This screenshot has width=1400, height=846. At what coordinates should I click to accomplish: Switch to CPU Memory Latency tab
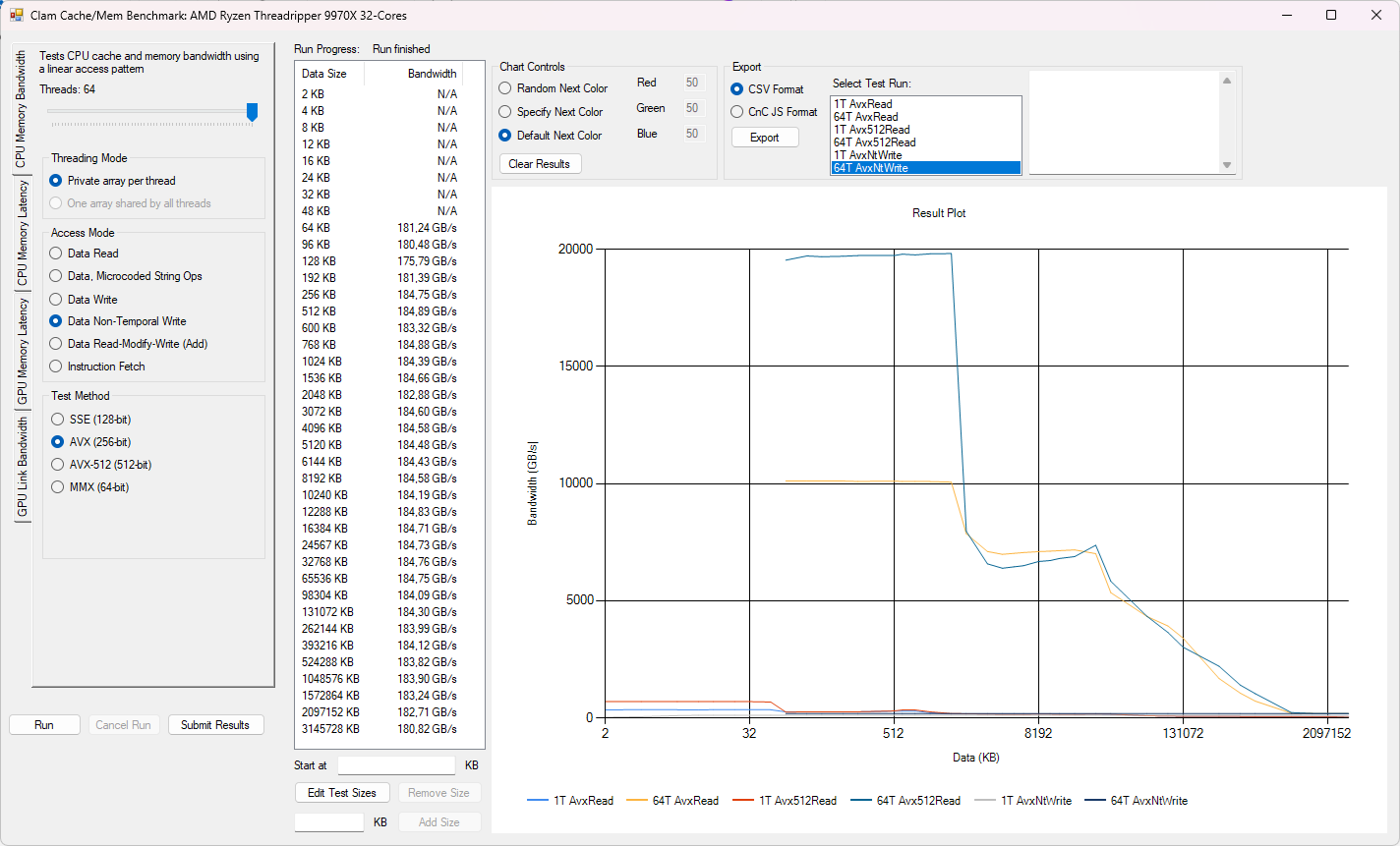[x=21, y=234]
